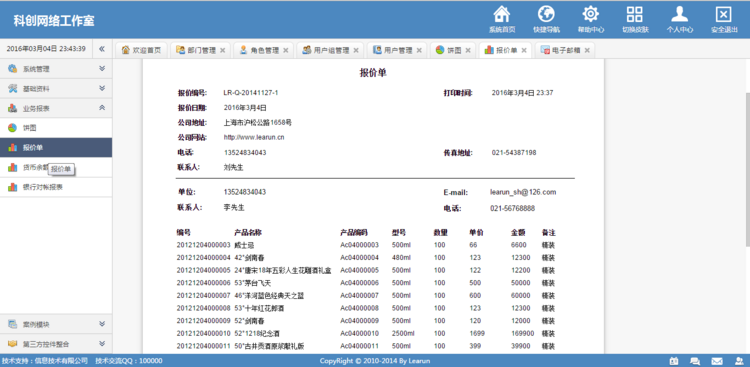Click 产品名称 column header
Viewport: 750px width, 367px height.
248,233
